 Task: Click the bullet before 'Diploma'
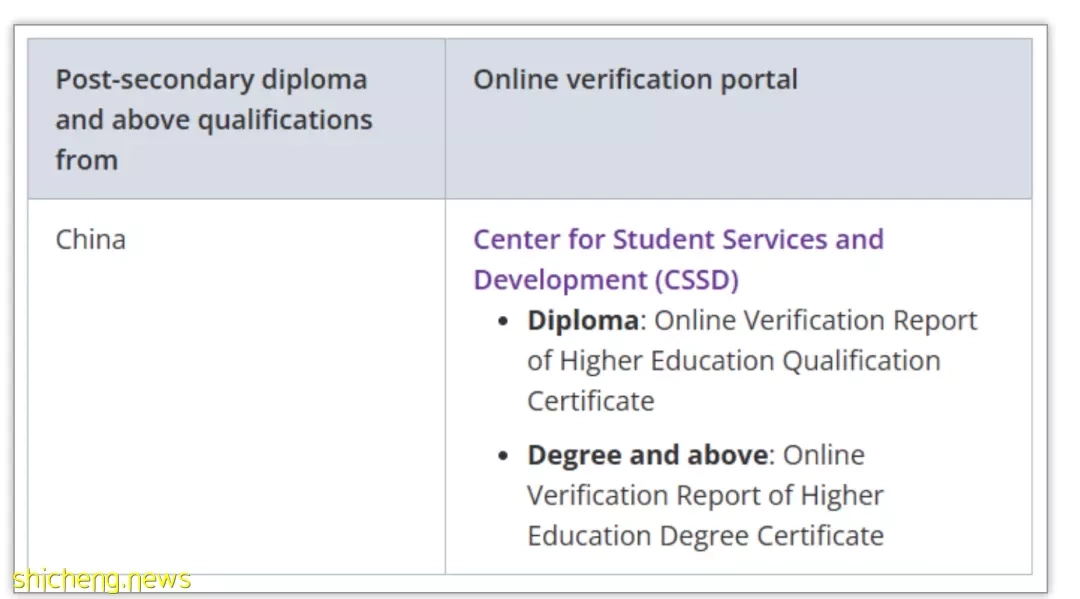coord(503,322)
